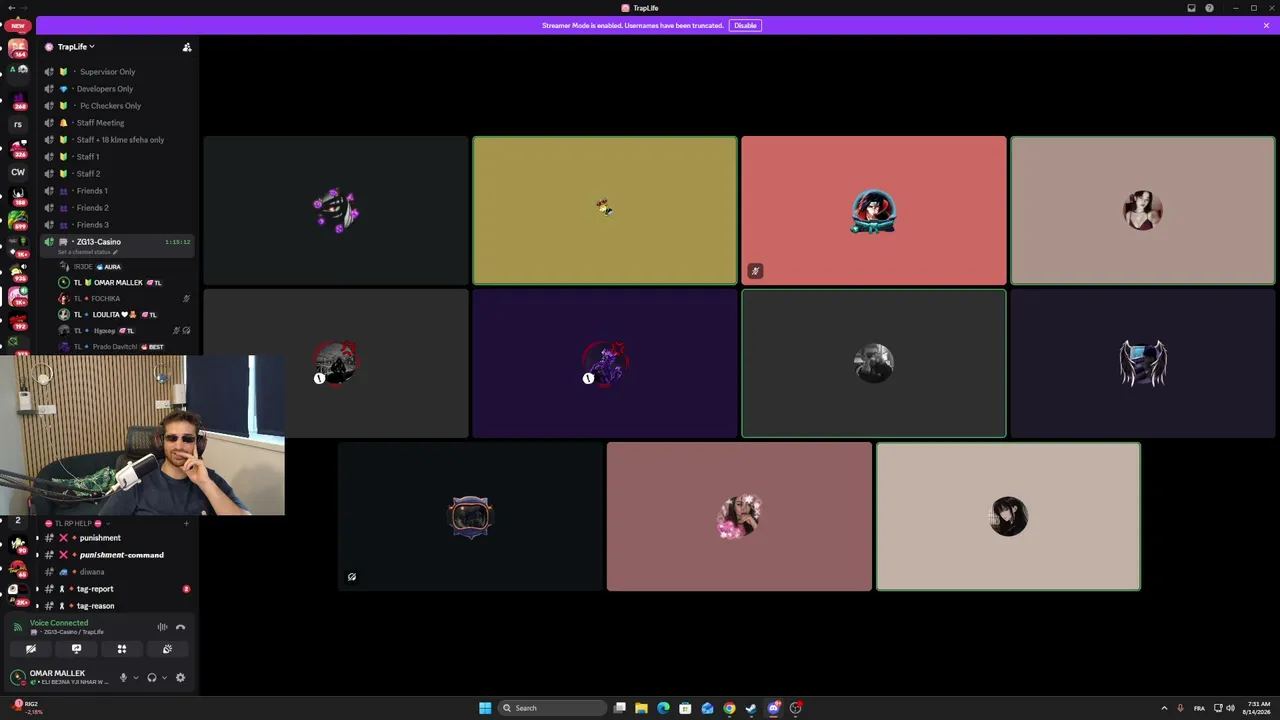Viewport: 1280px width, 720px height.
Task: Share your screen from voice panel
Action: pyautogui.click(x=76, y=649)
